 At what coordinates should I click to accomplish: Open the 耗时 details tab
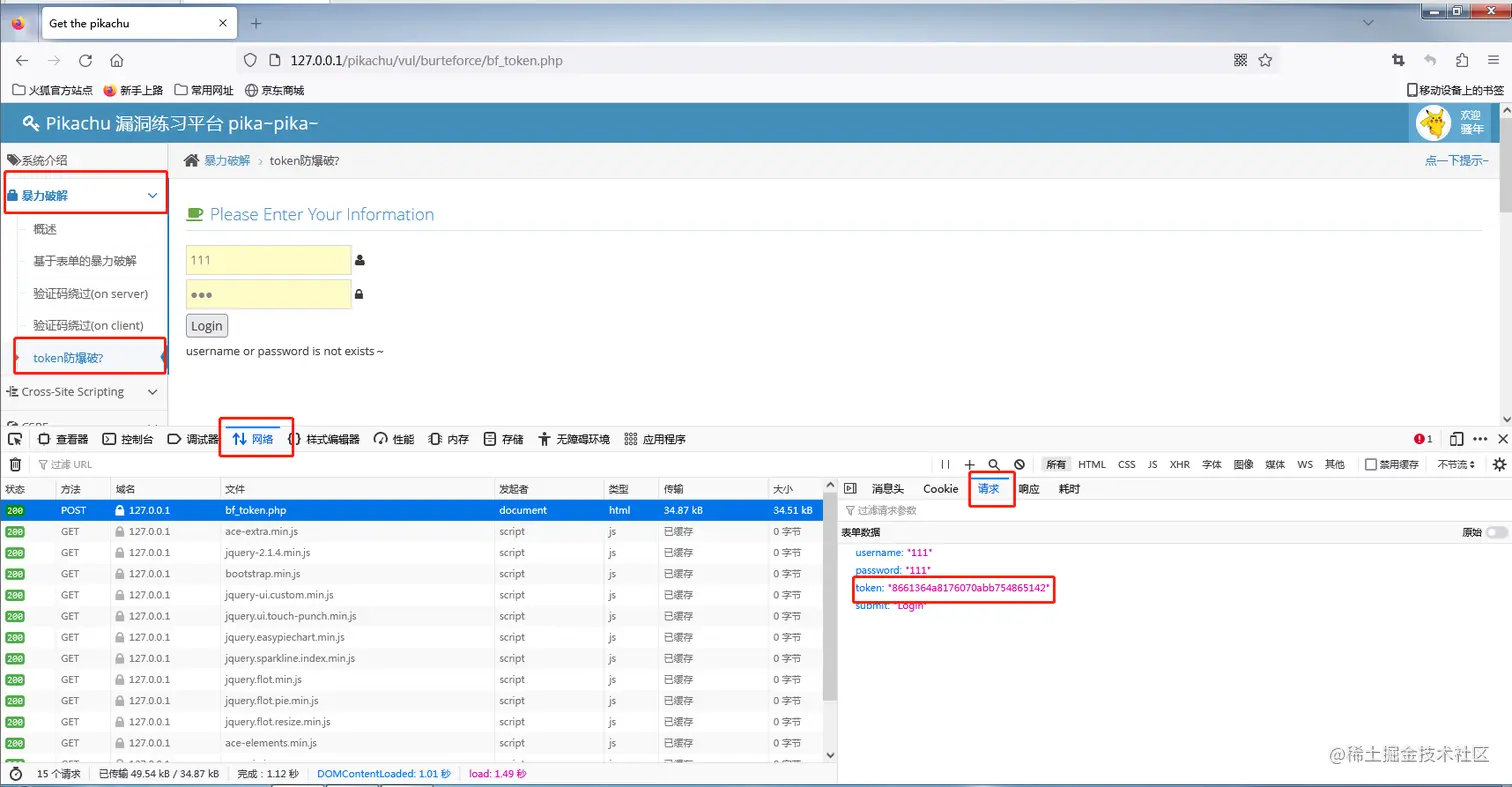point(1070,489)
